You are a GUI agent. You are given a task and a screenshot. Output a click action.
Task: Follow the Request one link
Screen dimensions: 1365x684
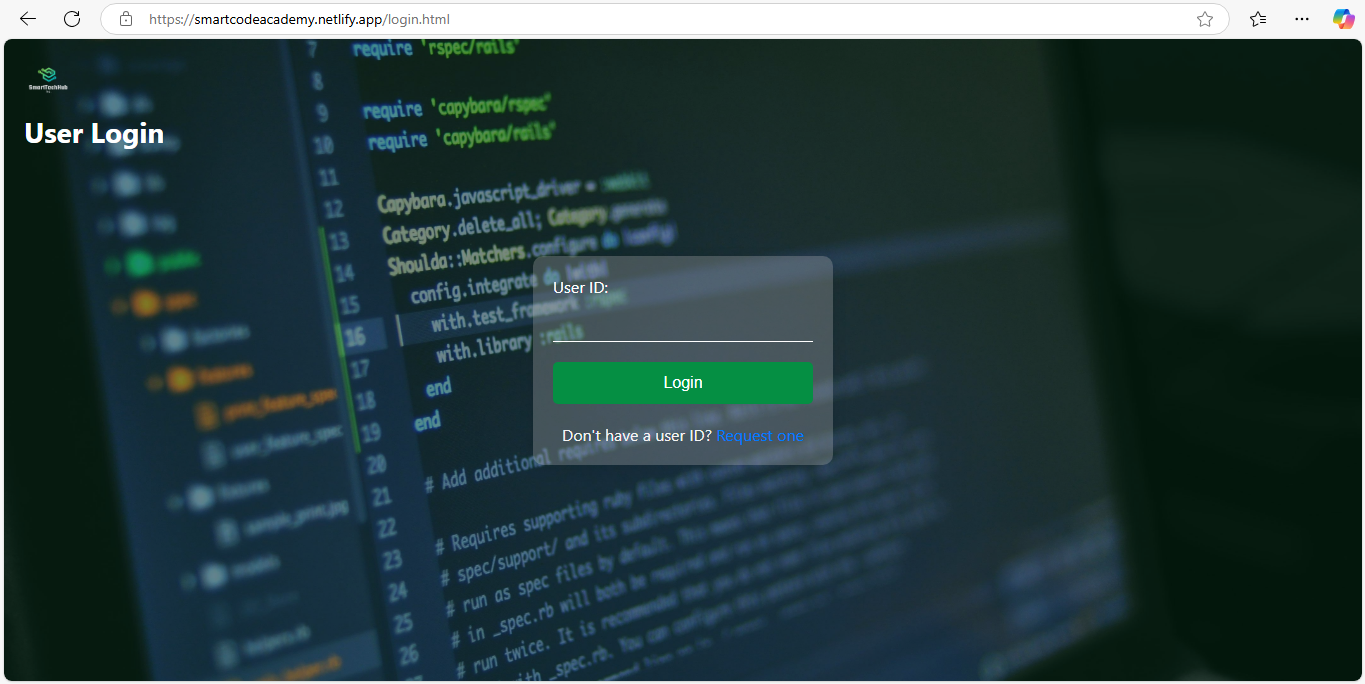coord(759,435)
